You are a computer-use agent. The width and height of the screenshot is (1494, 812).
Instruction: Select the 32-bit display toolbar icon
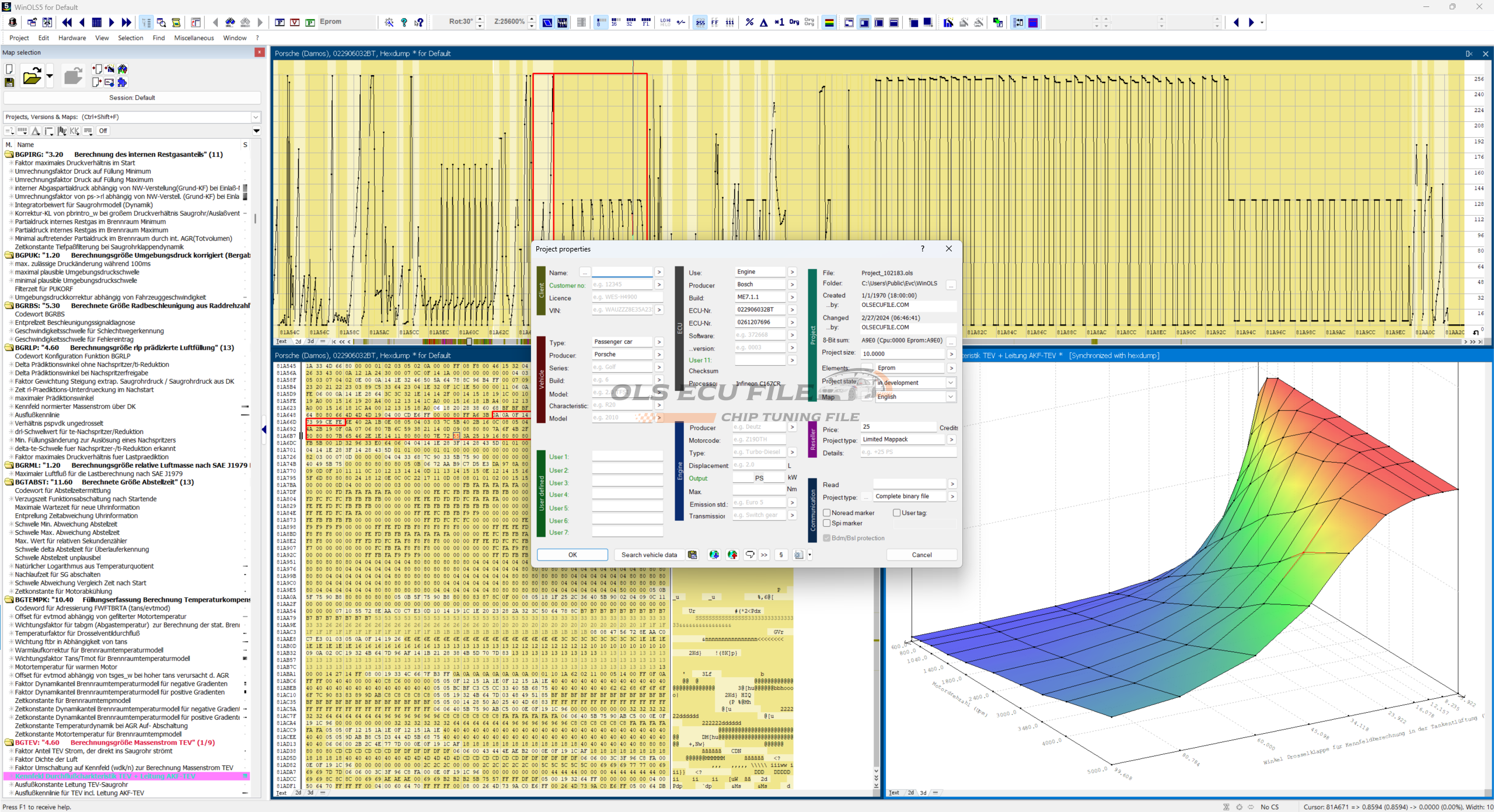point(630,22)
